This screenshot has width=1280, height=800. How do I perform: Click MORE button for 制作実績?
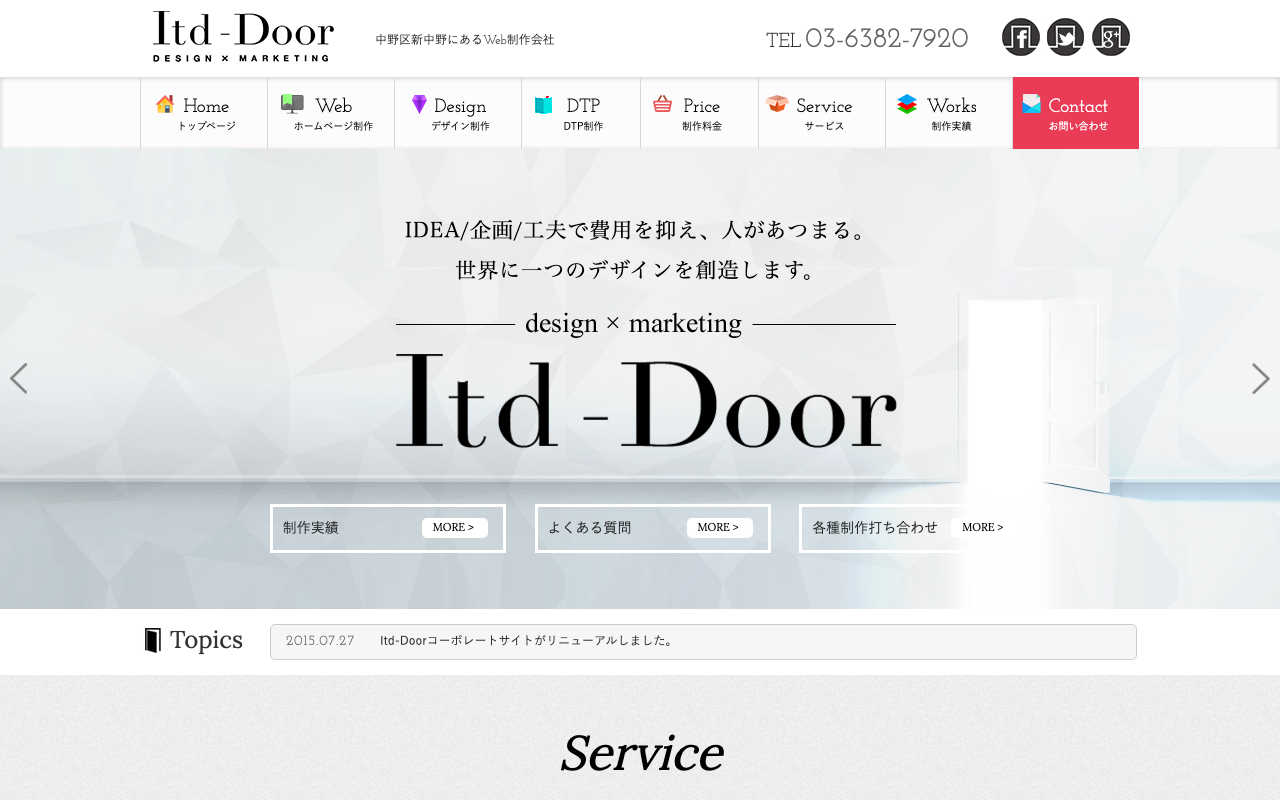454,528
